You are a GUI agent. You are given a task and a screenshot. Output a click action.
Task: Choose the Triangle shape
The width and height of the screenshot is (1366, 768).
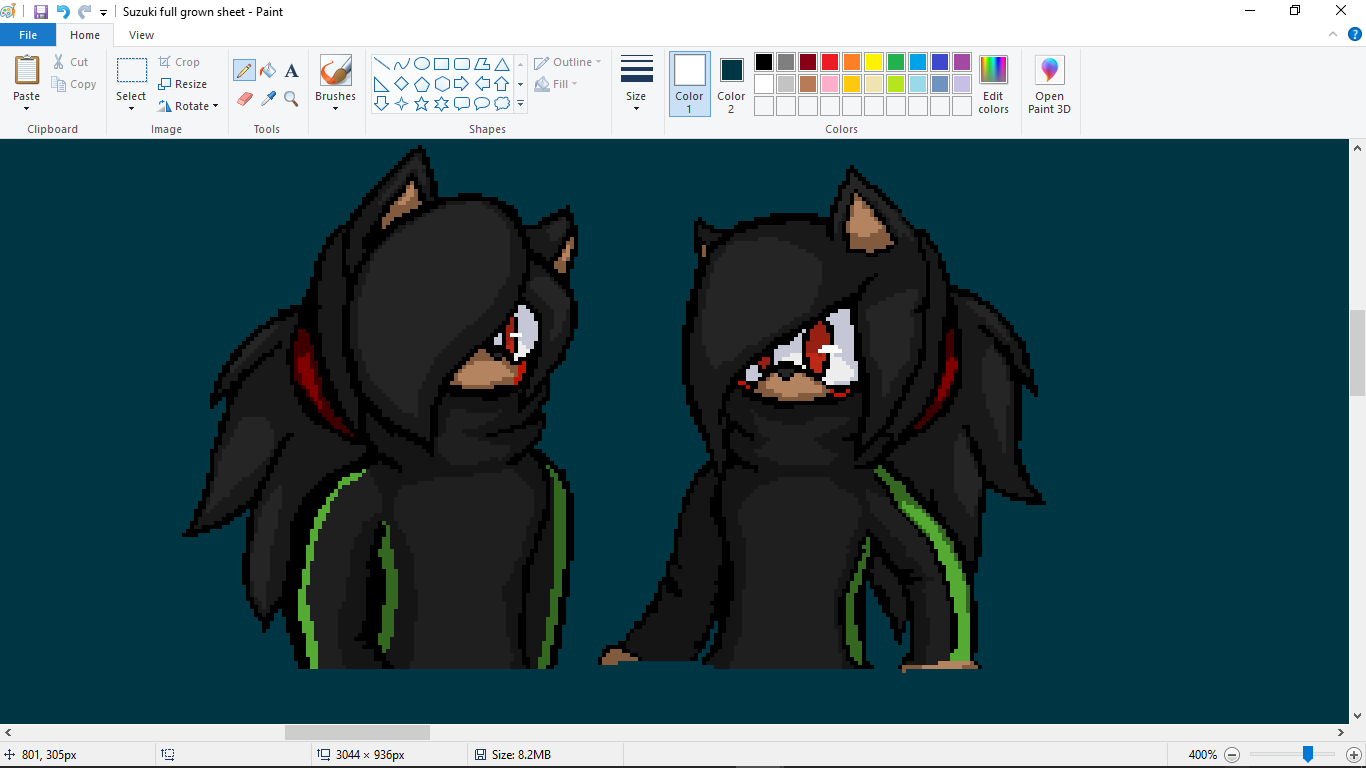(502, 64)
